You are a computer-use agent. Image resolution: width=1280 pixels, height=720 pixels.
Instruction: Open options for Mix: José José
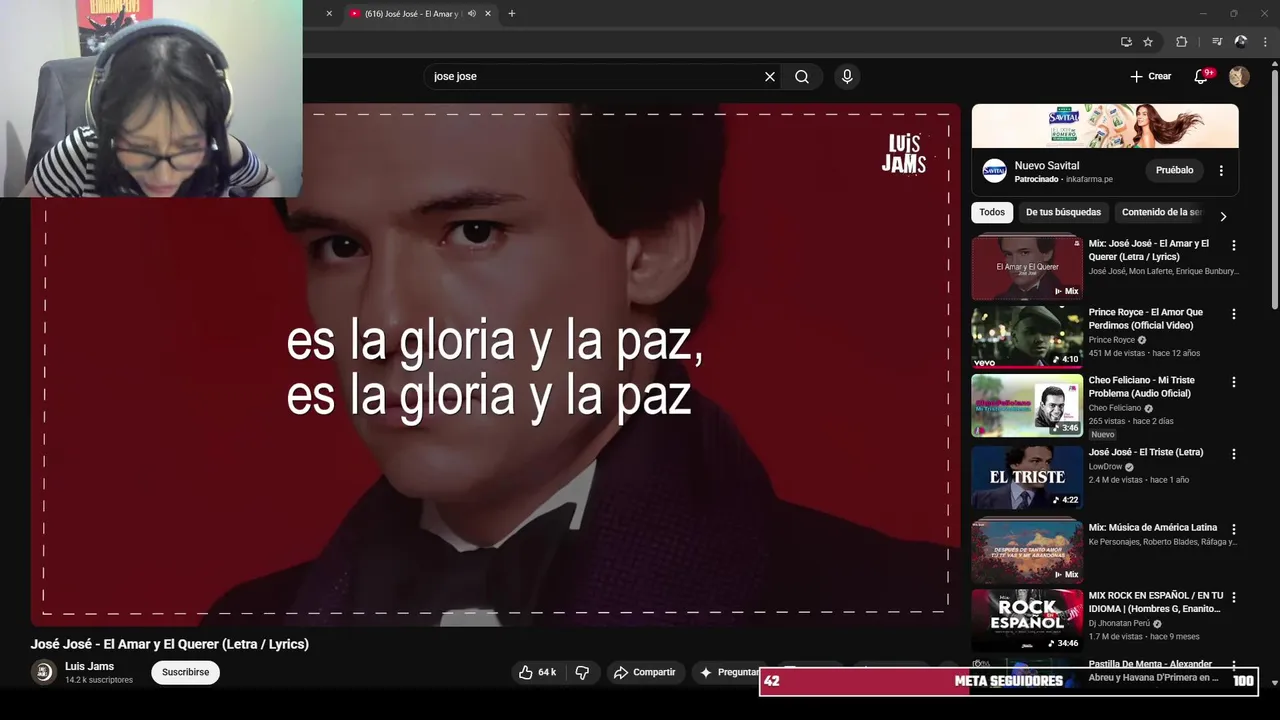pyautogui.click(x=1233, y=245)
